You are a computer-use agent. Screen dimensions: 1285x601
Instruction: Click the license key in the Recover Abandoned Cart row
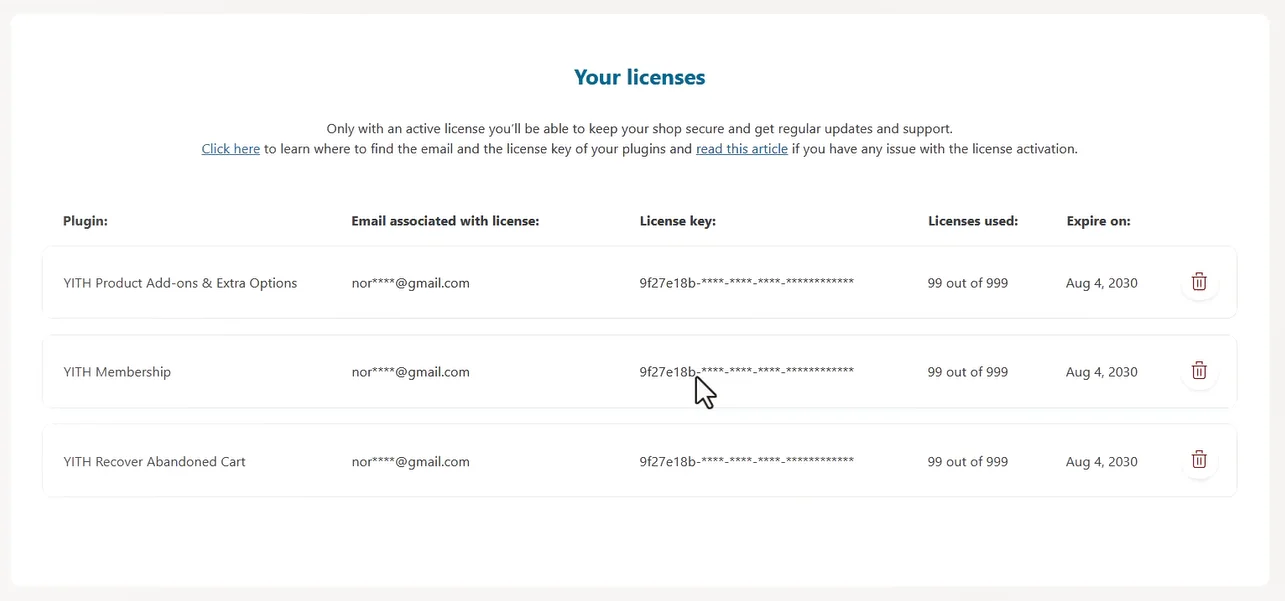tap(747, 462)
